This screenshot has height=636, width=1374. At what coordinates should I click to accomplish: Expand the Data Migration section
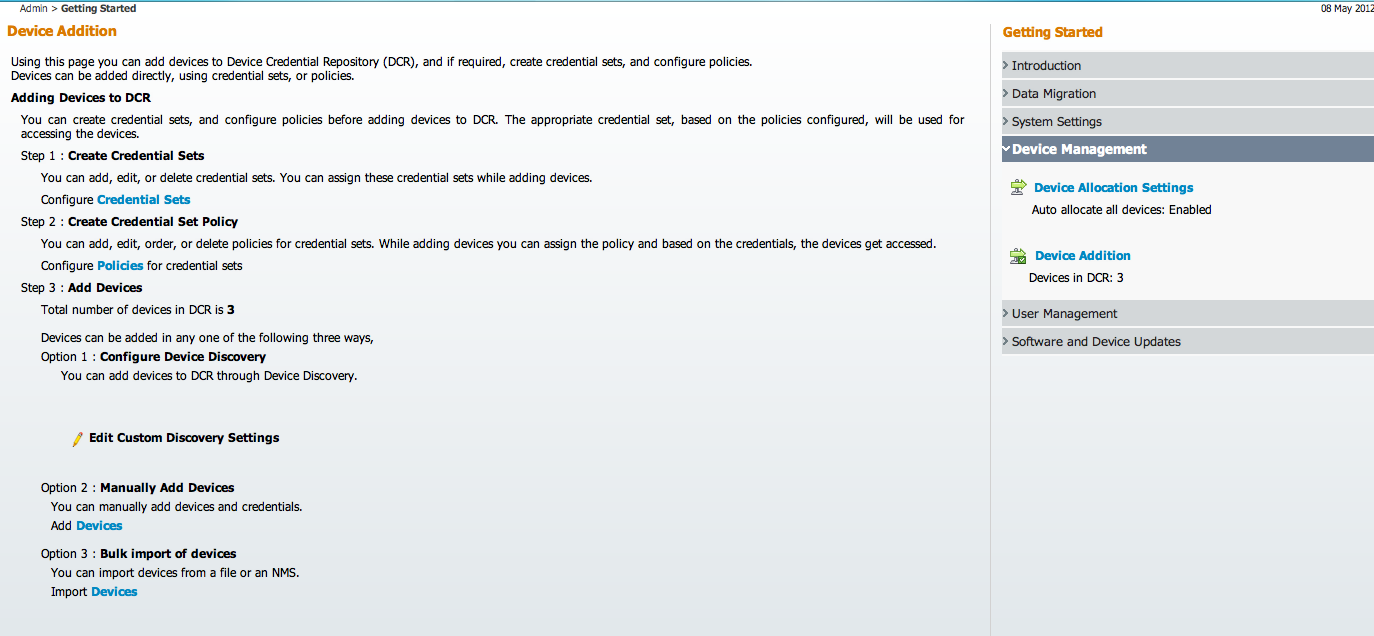[x=1053, y=94]
